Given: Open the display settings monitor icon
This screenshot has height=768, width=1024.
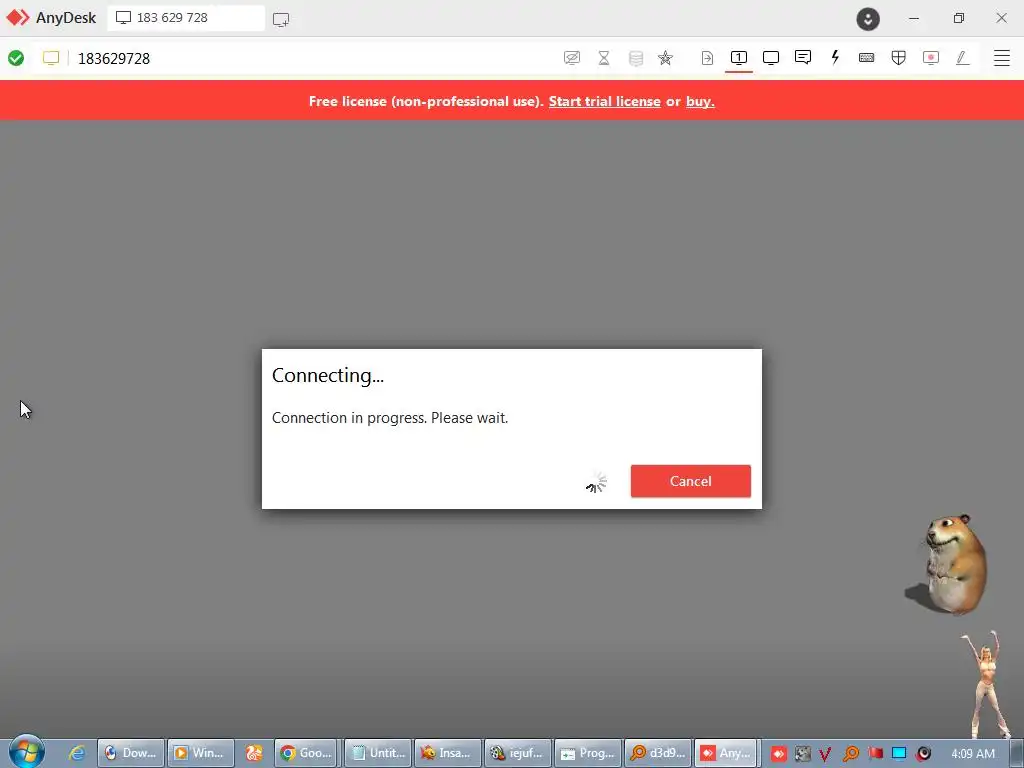Looking at the screenshot, I should point(771,58).
